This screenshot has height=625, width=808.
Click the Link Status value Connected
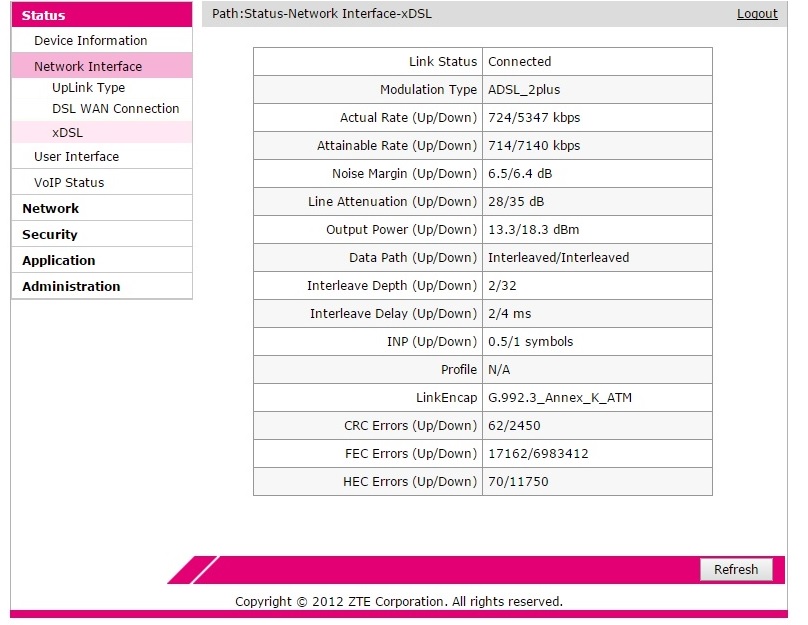point(519,62)
